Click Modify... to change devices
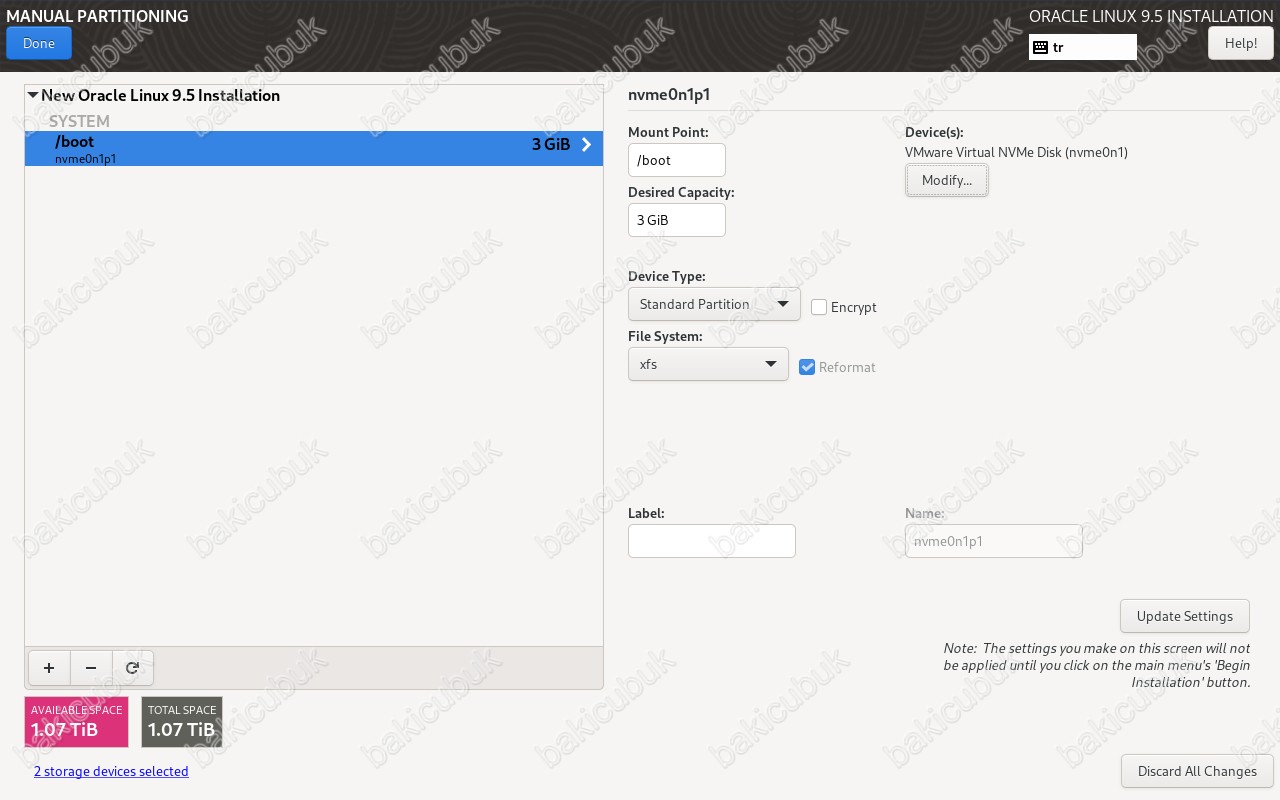 pyautogui.click(x=947, y=180)
